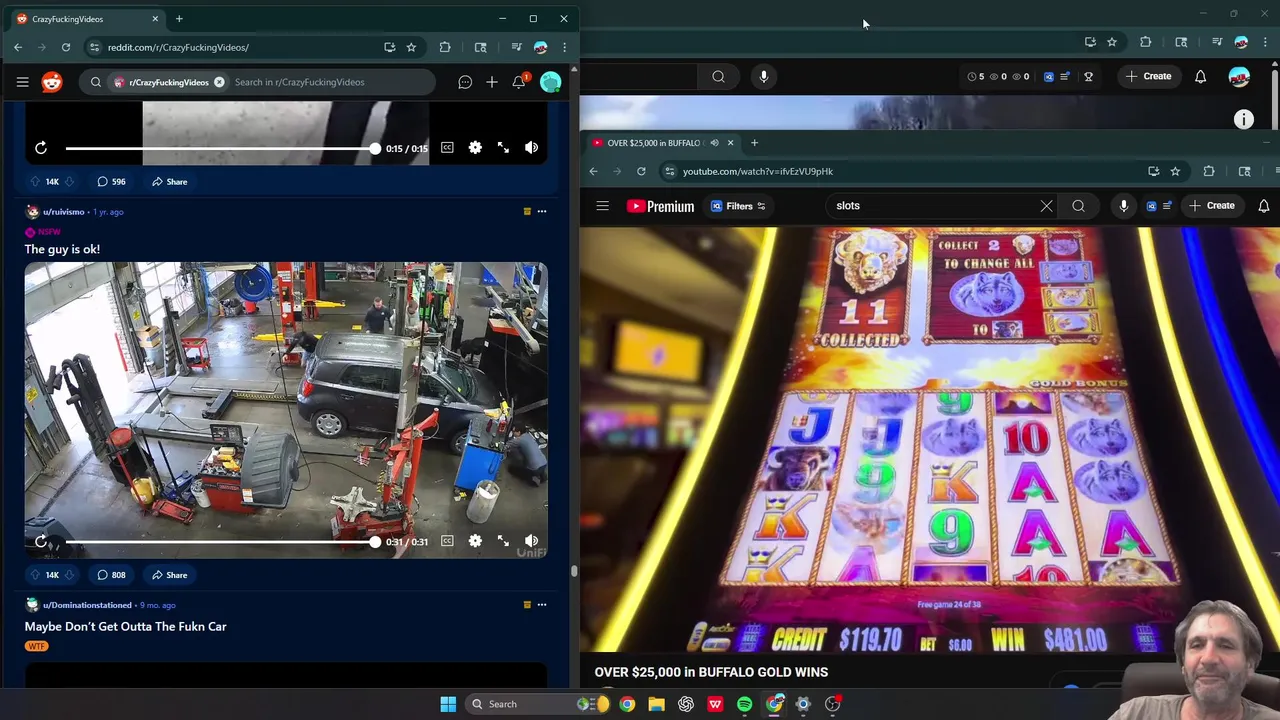The height and width of the screenshot is (720, 1280).
Task: Reload the Reddit page
Action: [x=66, y=47]
